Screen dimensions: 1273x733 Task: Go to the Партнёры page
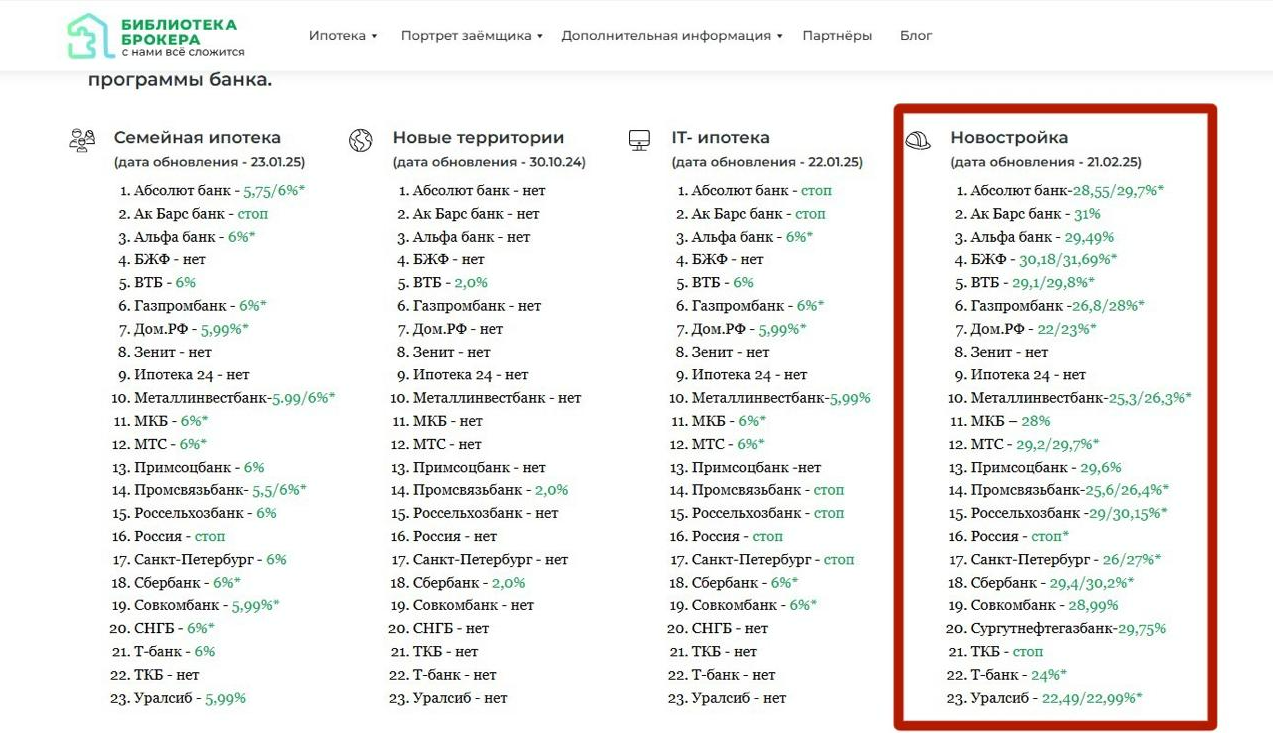[x=837, y=36]
